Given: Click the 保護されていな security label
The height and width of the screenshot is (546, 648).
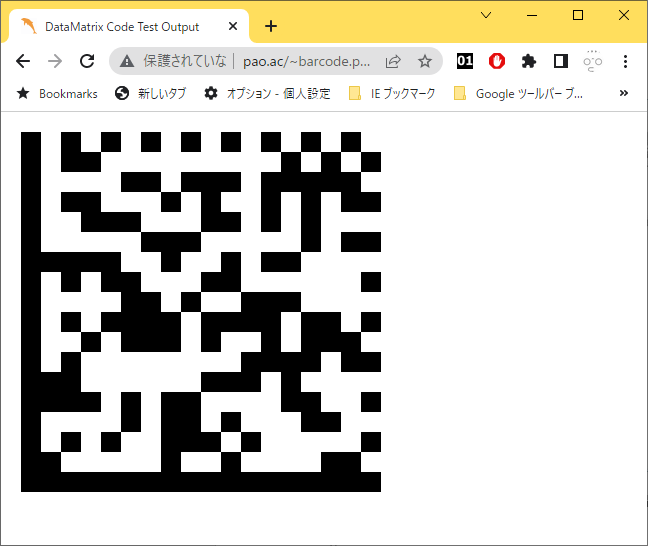Looking at the screenshot, I should pyautogui.click(x=185, y=61).
